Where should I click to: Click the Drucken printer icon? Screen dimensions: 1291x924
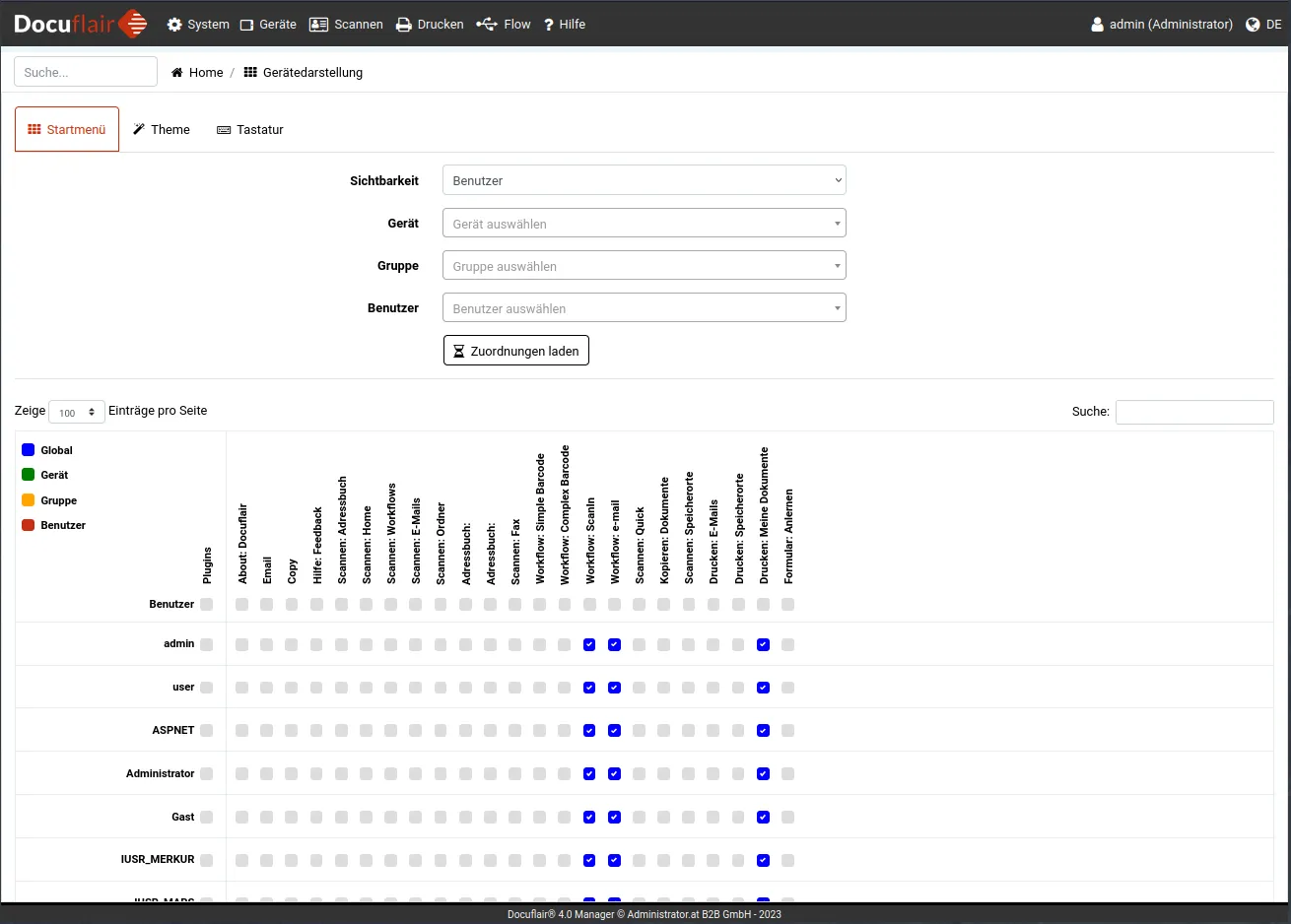click(404, 25)
